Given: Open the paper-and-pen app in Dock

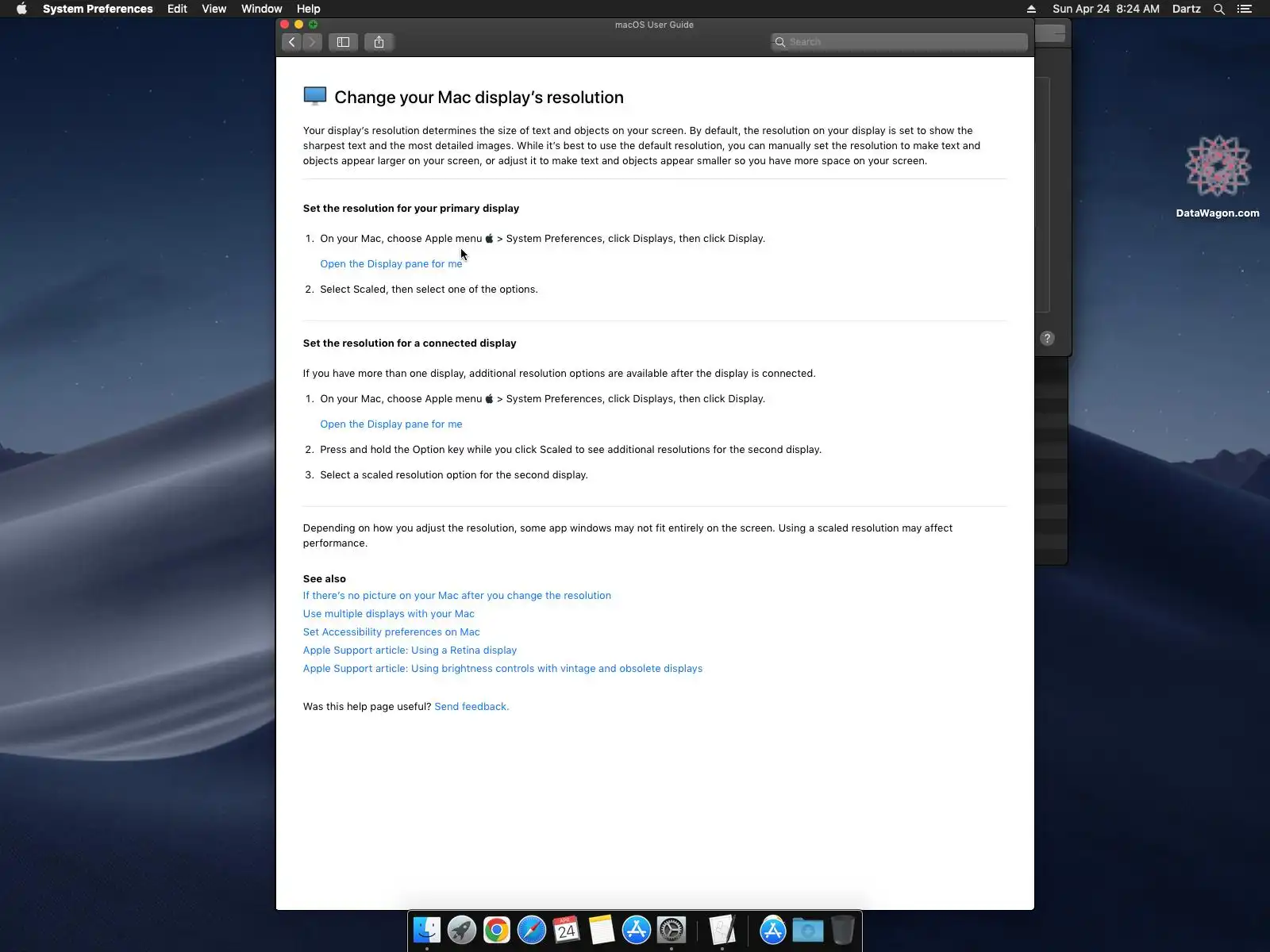Looking at the screenshot, I should [x=722, y=930].
